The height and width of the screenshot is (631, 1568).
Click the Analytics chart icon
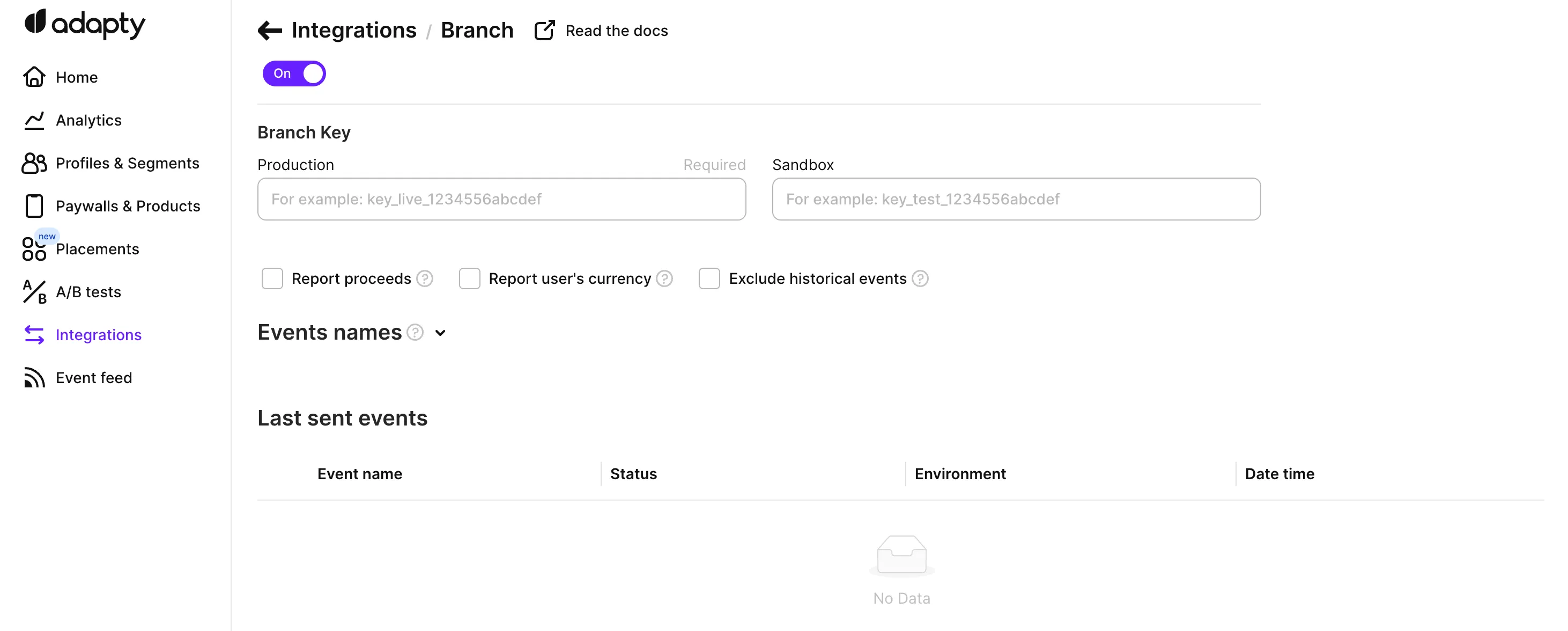[x=34, y=121]
